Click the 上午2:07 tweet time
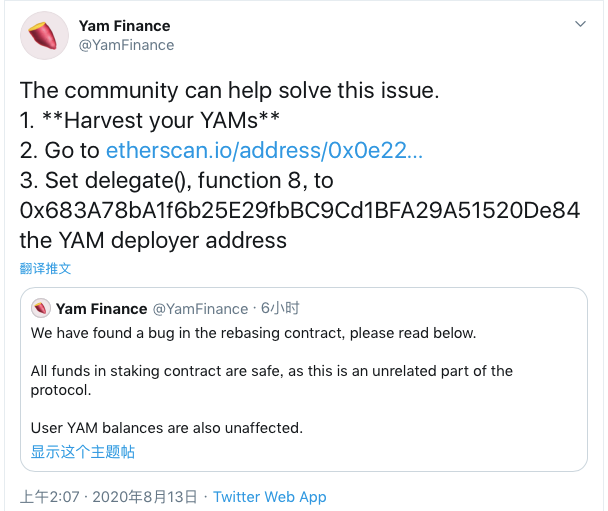This screenshot has width=608, height=511. 48,496
